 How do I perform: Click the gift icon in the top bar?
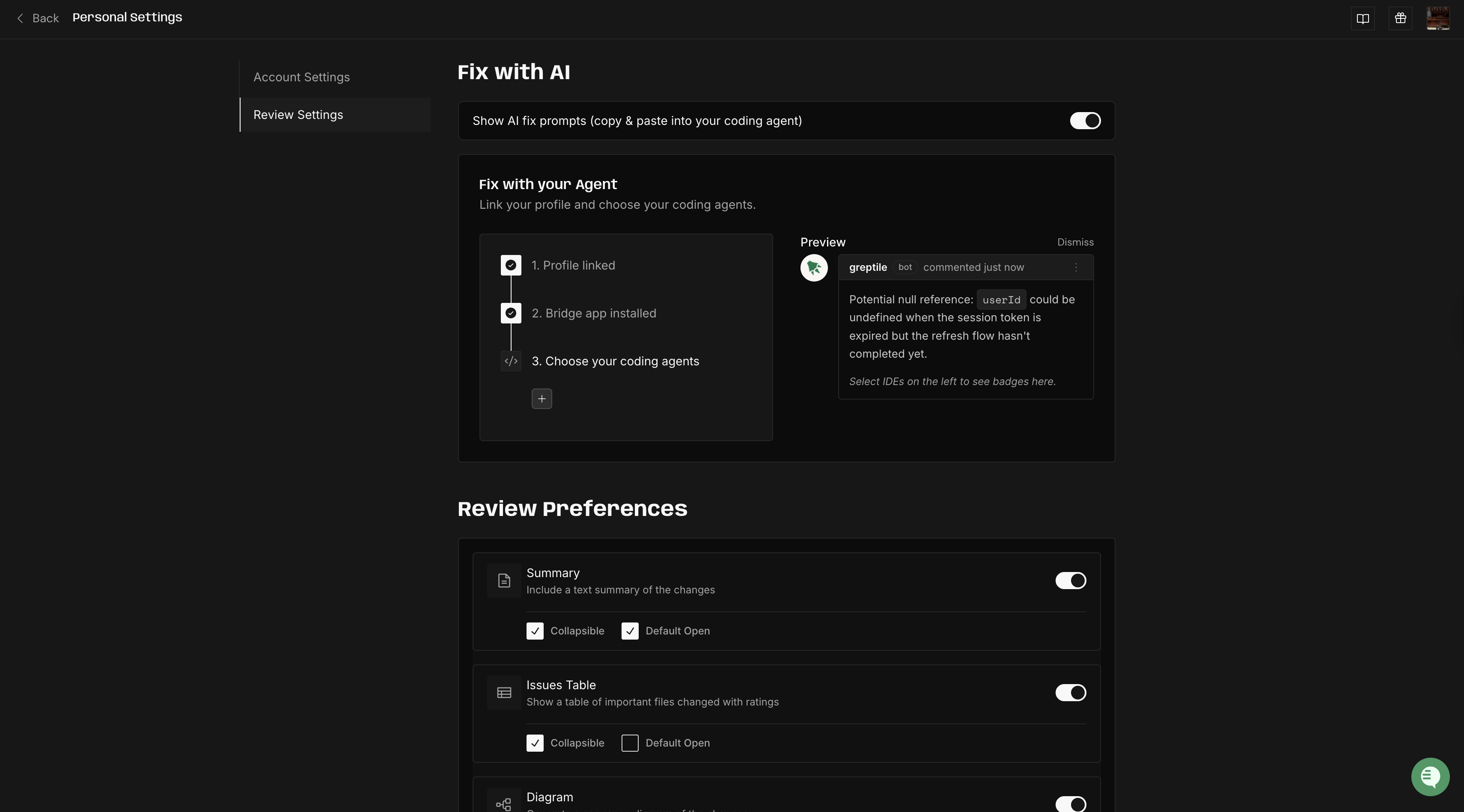tap(1400, 18)
